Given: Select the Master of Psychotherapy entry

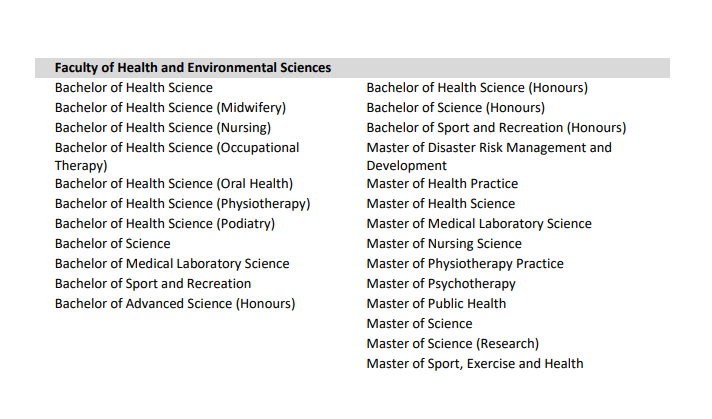Looking at the screenshot, I should pyautogui.click(x=441, y=284).
